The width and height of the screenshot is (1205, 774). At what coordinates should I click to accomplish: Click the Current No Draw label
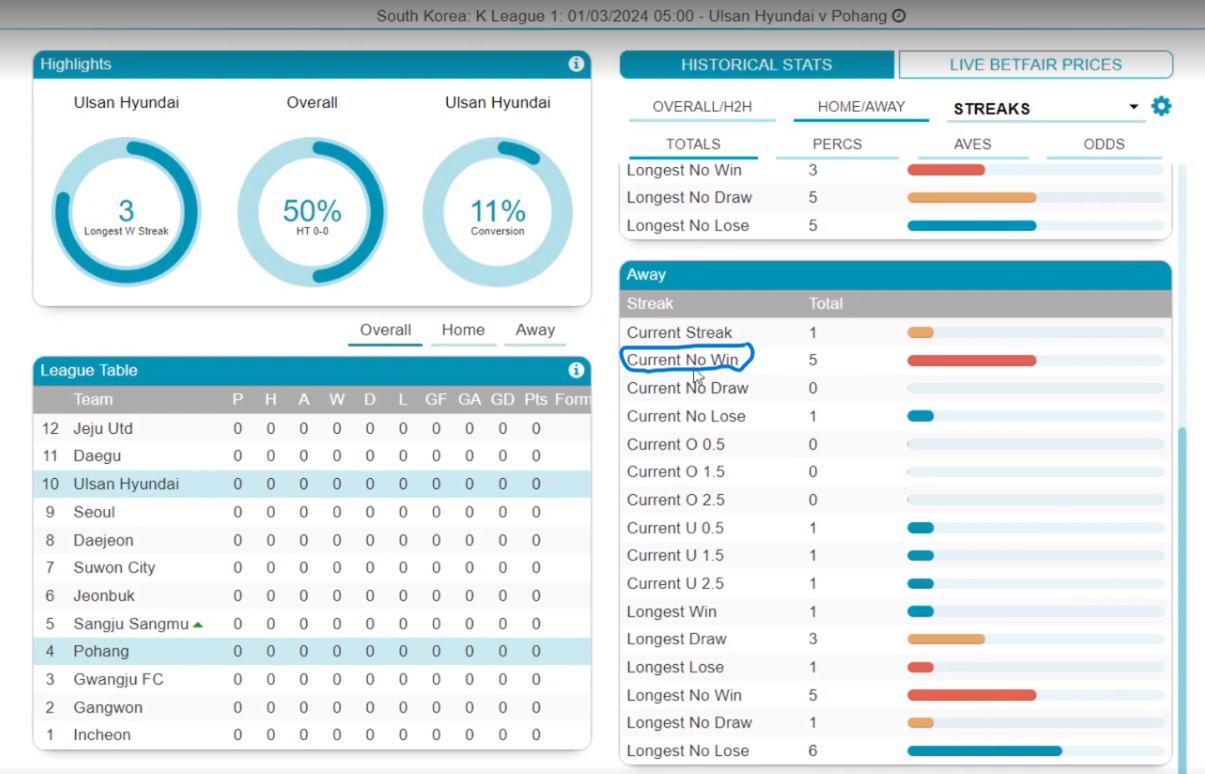coord(687,388)
